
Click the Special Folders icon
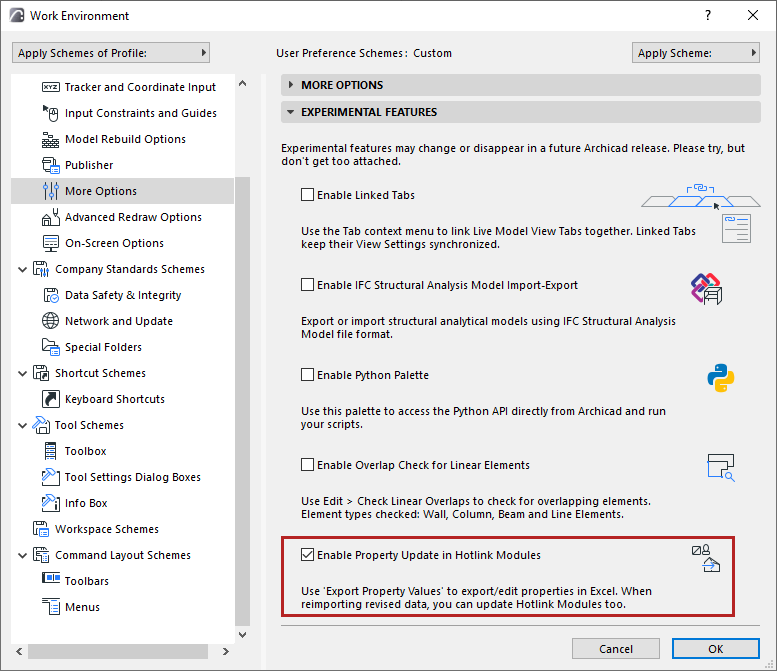pyautogui.click(x=51, y=347)
